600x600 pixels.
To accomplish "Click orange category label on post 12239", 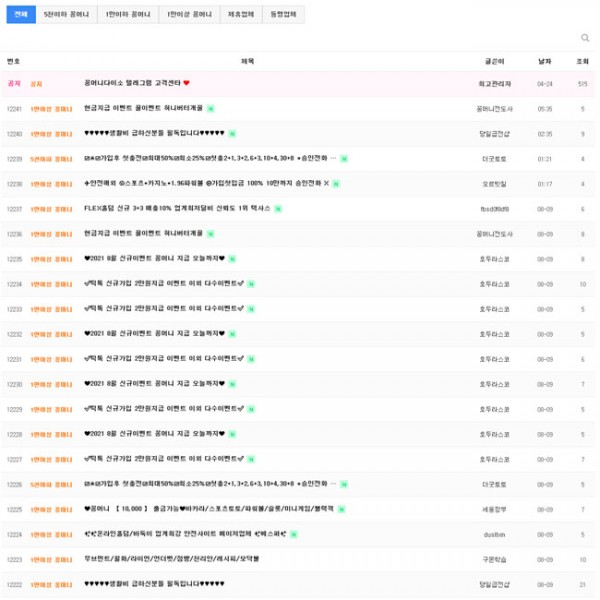I will [51, 159].
